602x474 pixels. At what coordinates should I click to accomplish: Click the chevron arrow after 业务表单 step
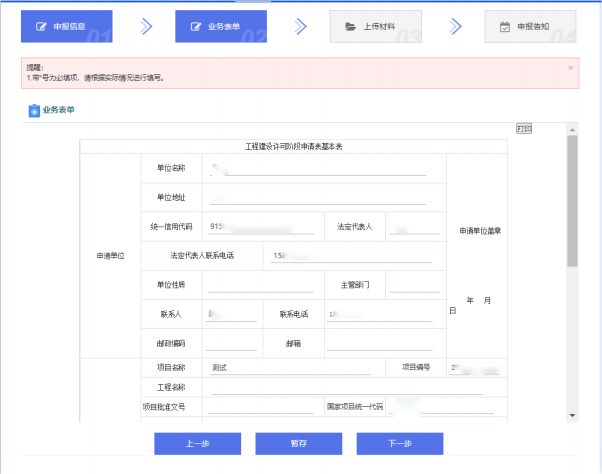[301, 26]
